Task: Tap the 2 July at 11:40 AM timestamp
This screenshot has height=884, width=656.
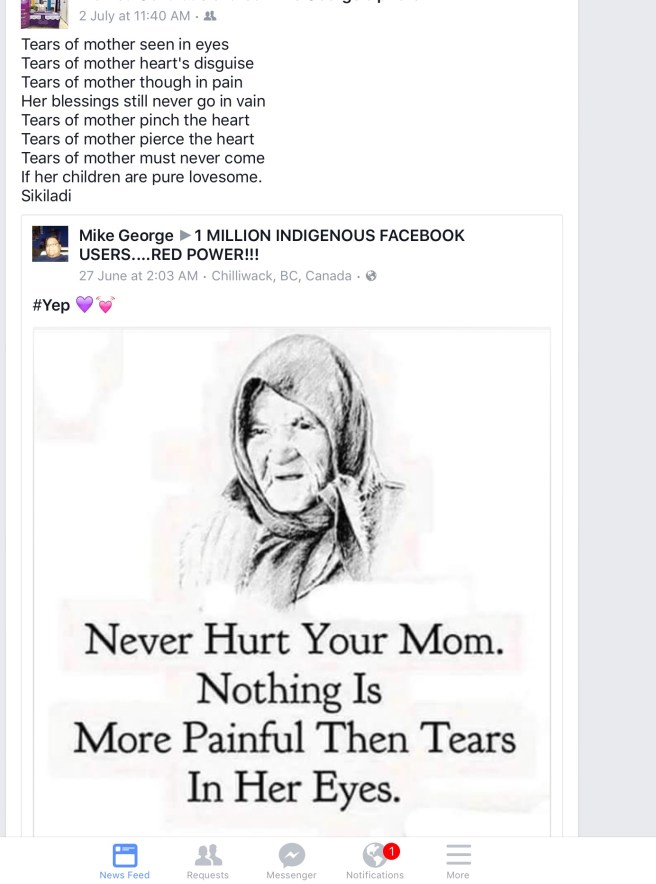Action: click(135, 16)
